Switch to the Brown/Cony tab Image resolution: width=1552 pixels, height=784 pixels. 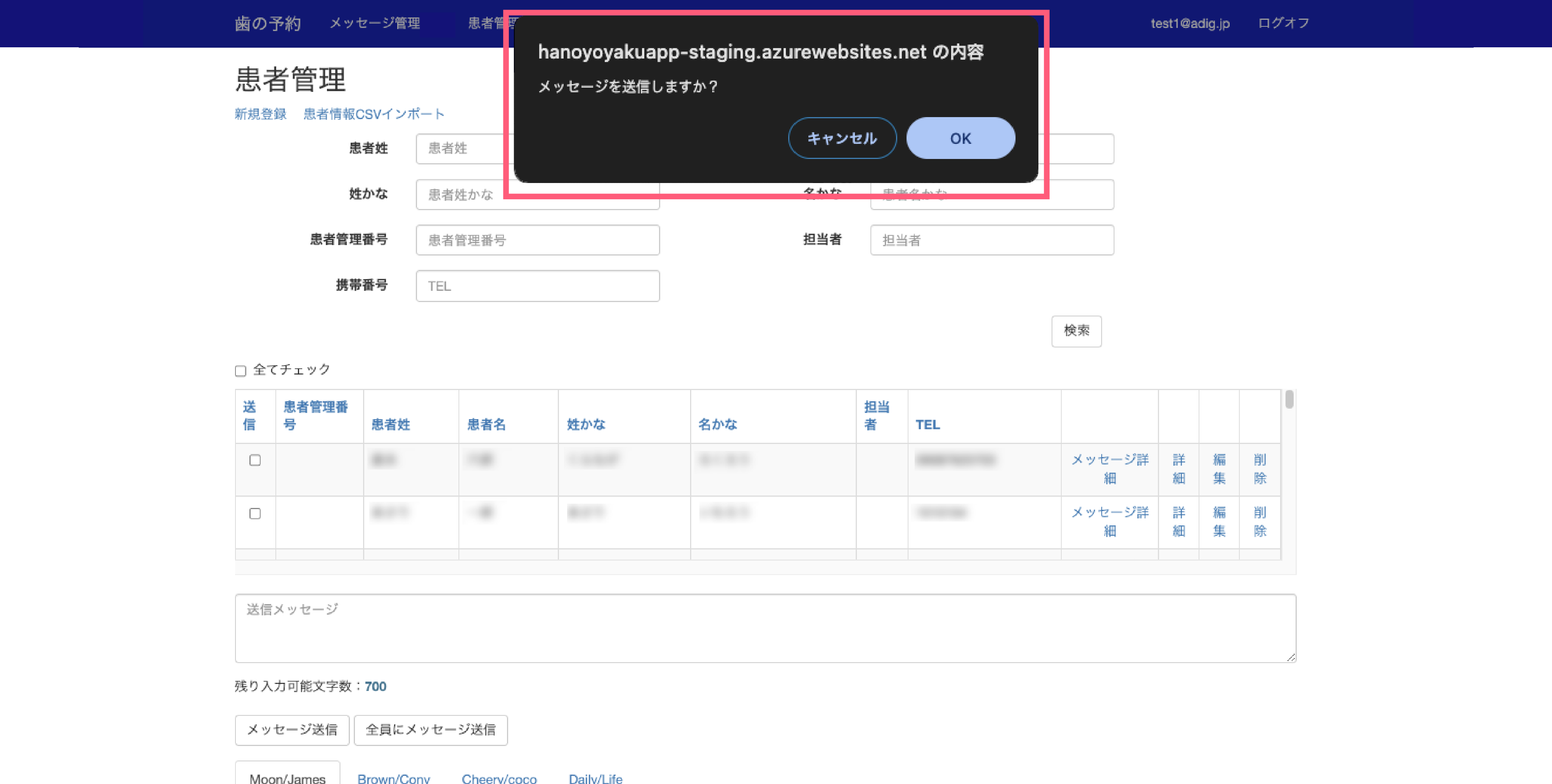coord(393,778)
